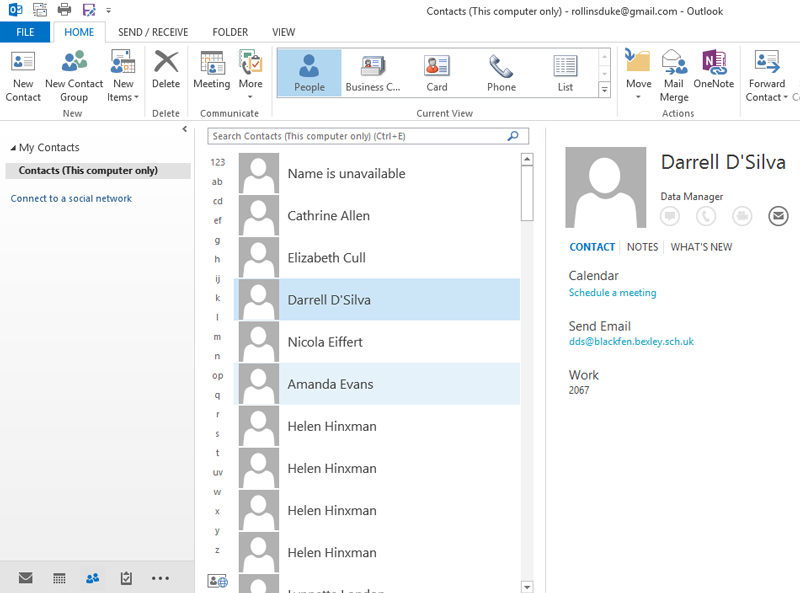The width and height of the screenshot is (800, 593).
Task: Open the CONTACT tab in reading pane
Action: (x=592, y=247)
